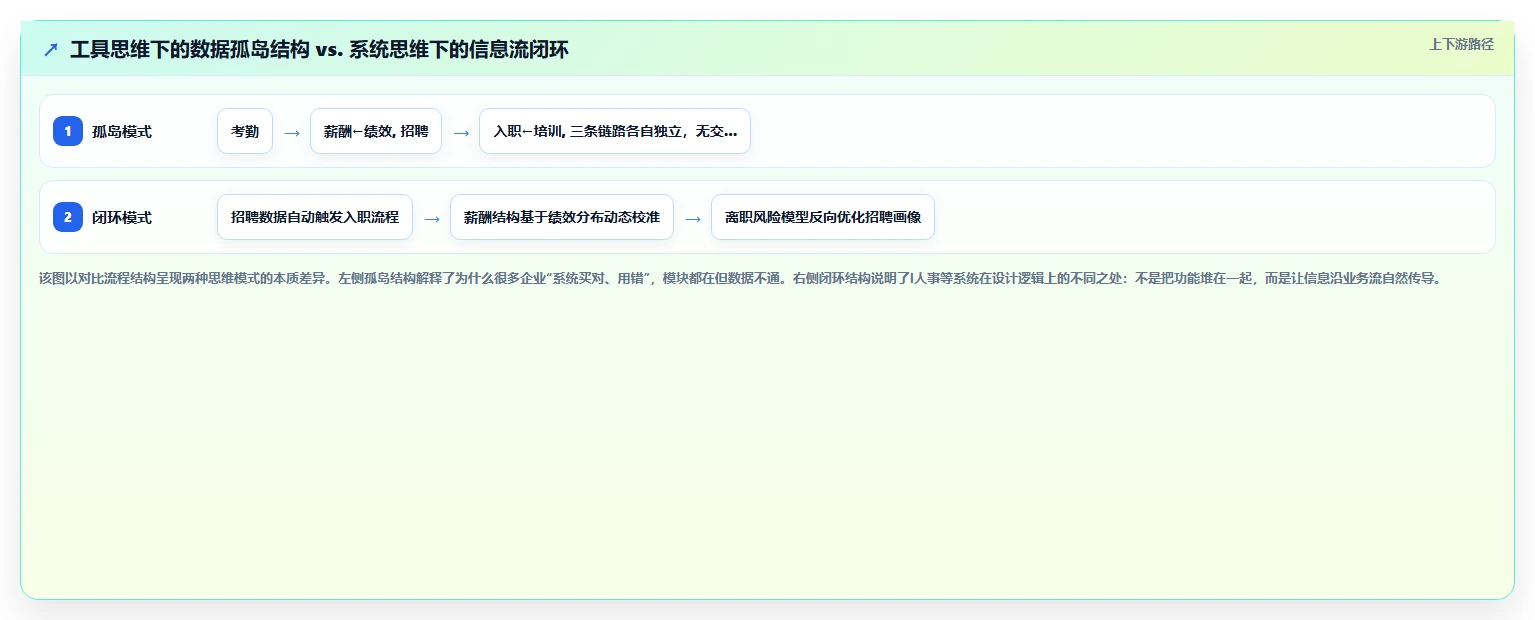Click the title 工具思维下的数据孤岛结构 heading
This screenshot has width=1535, height=620.
pyautogui.click(x=319, y=50)
